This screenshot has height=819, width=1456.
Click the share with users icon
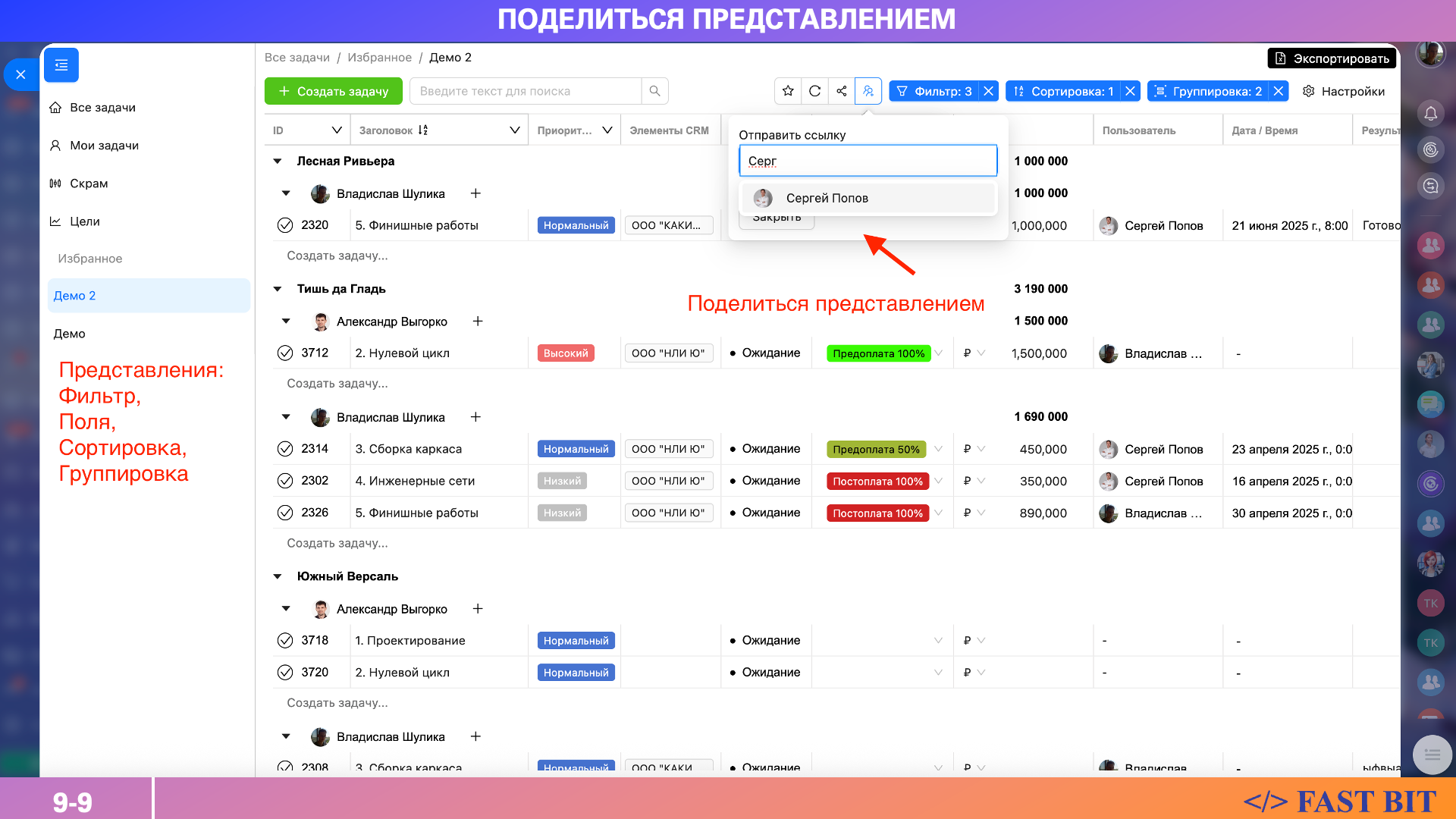[868, 91]
